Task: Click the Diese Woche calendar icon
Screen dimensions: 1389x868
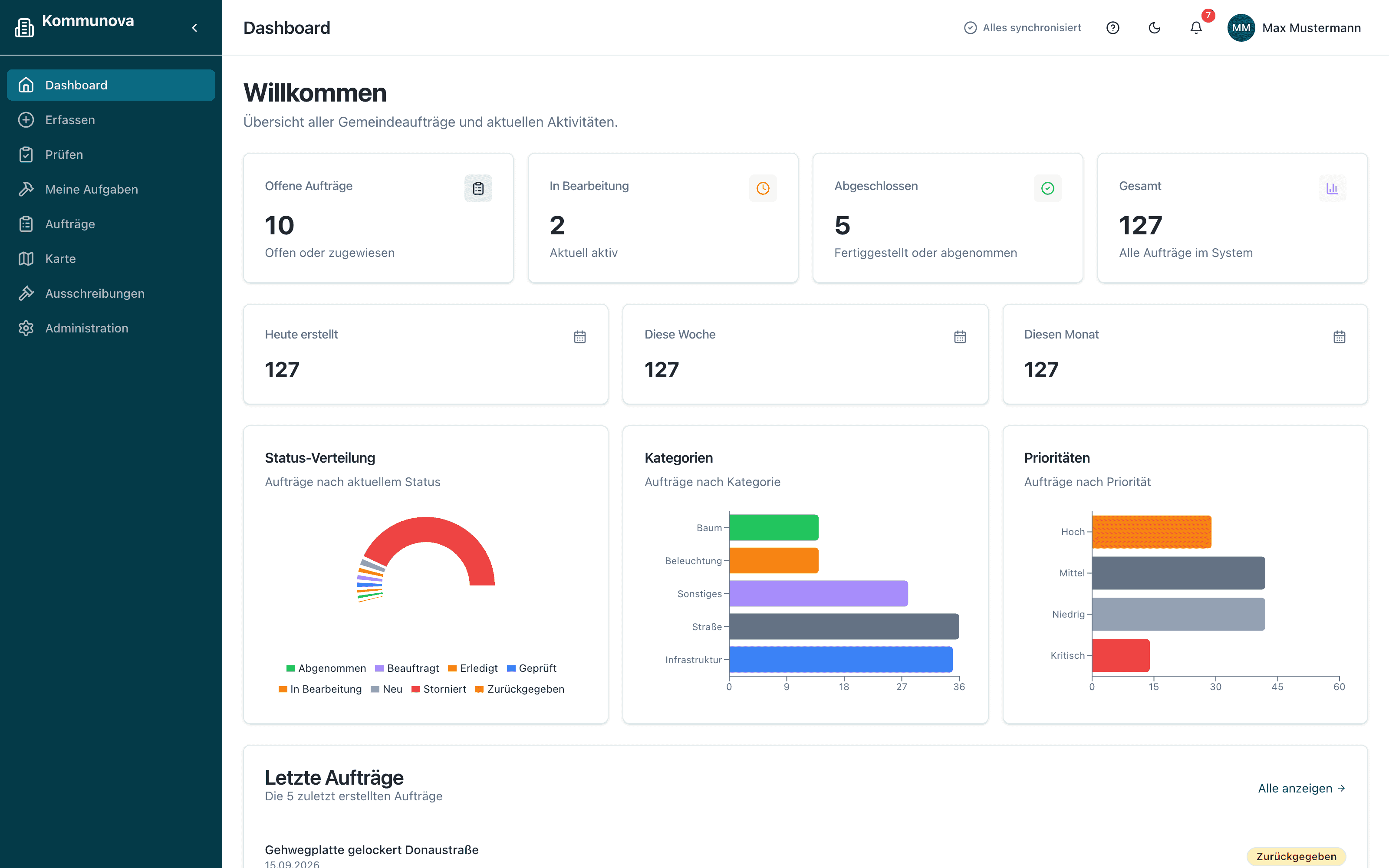Action: coord(960,337)
